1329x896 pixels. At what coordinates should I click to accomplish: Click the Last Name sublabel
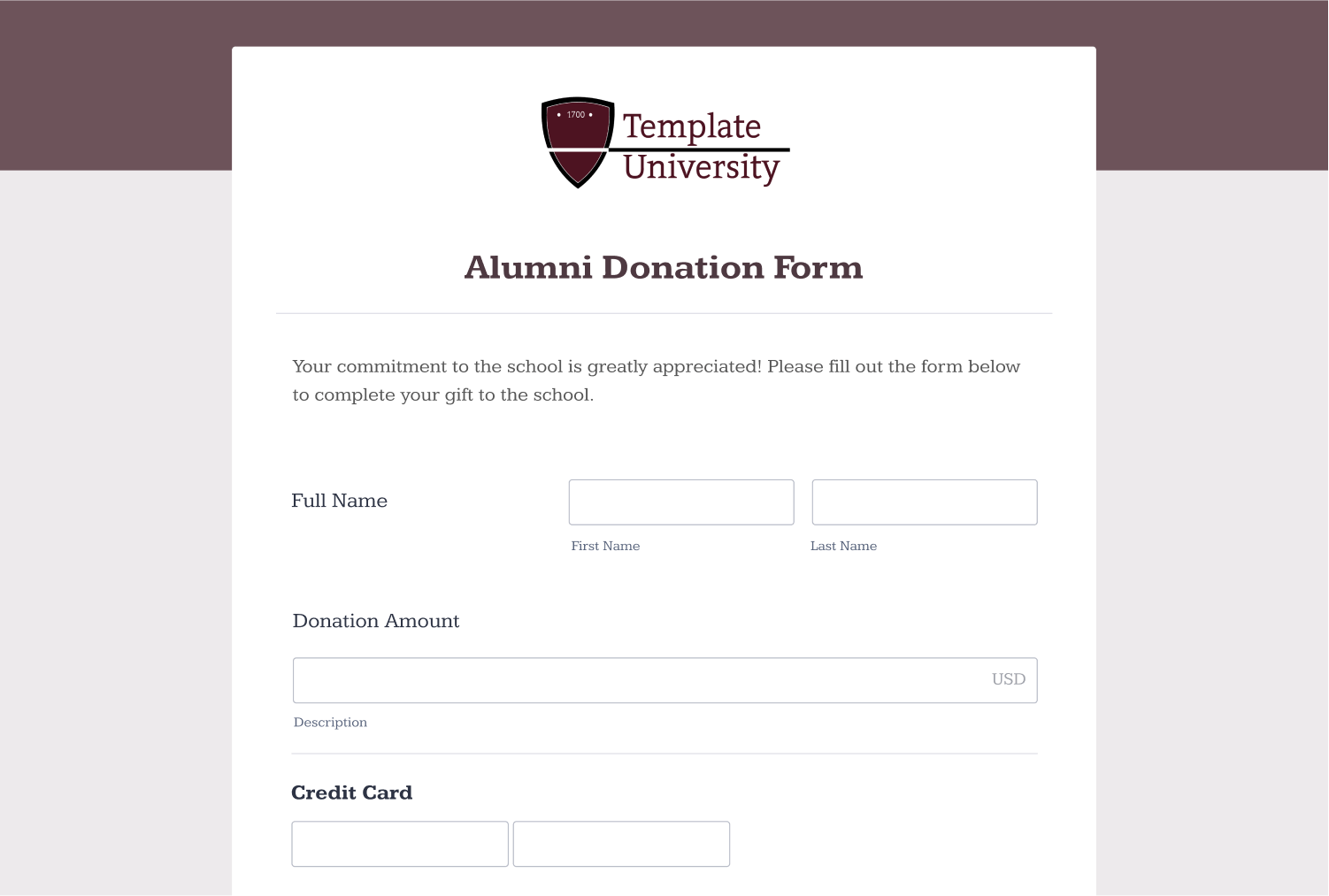(843, 546)
